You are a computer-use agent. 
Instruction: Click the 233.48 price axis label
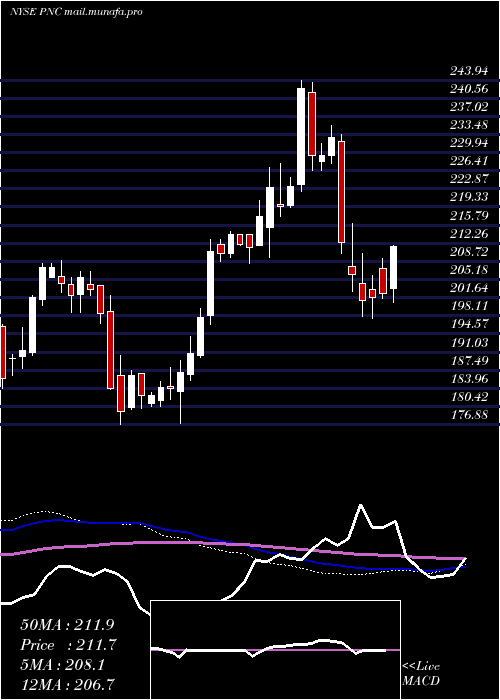[468, 125]
